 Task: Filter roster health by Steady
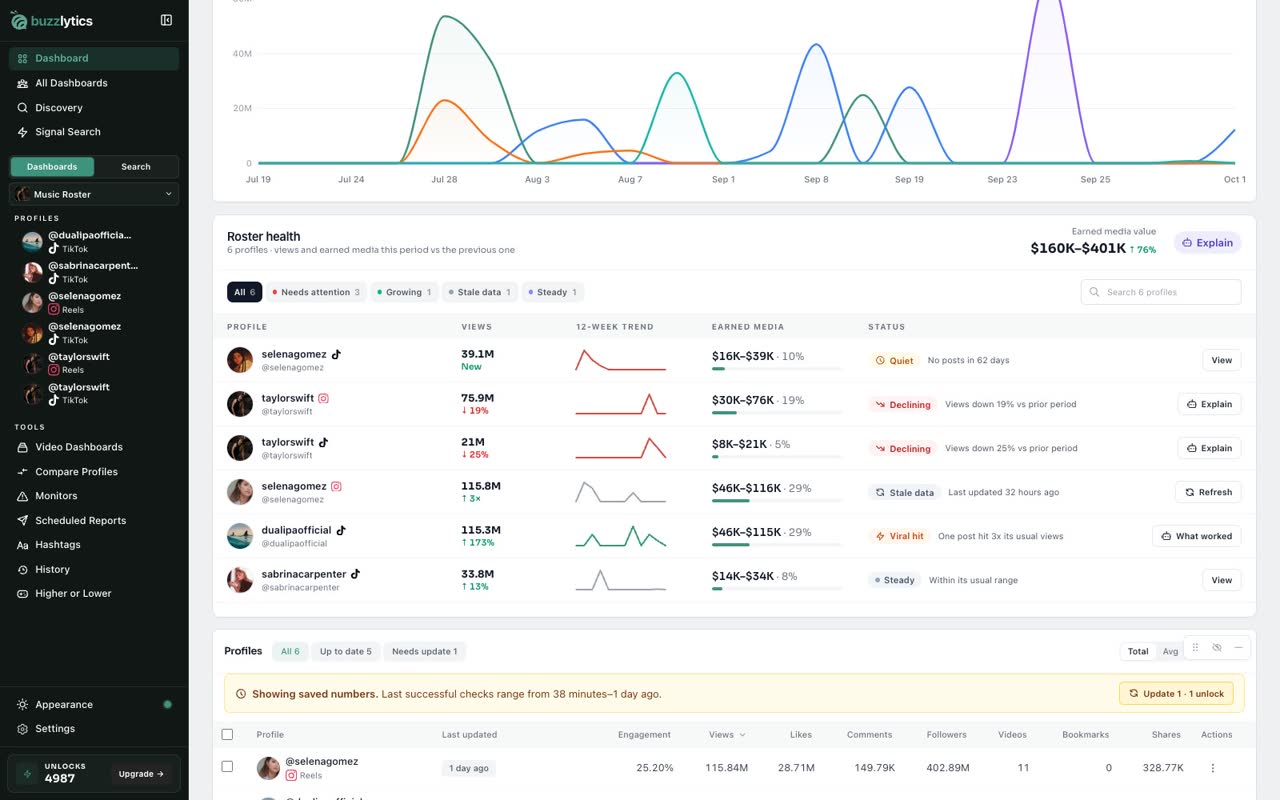[552, 292]
